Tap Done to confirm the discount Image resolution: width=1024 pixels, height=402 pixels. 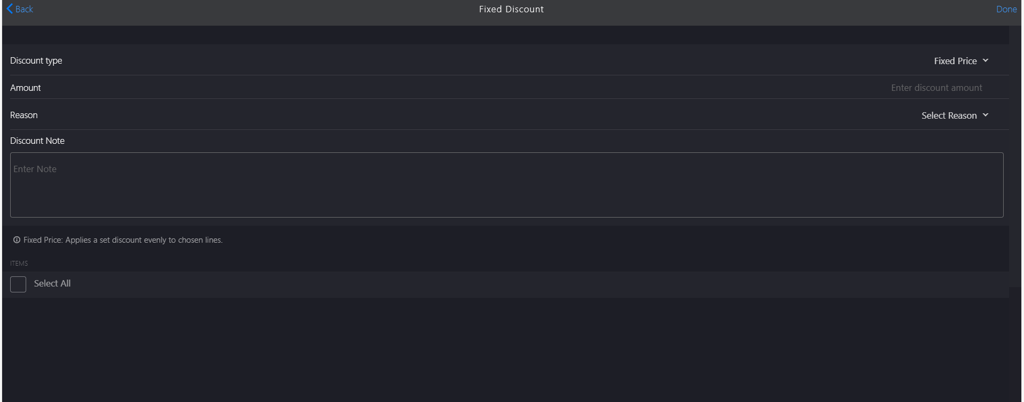click(1006, 9)
